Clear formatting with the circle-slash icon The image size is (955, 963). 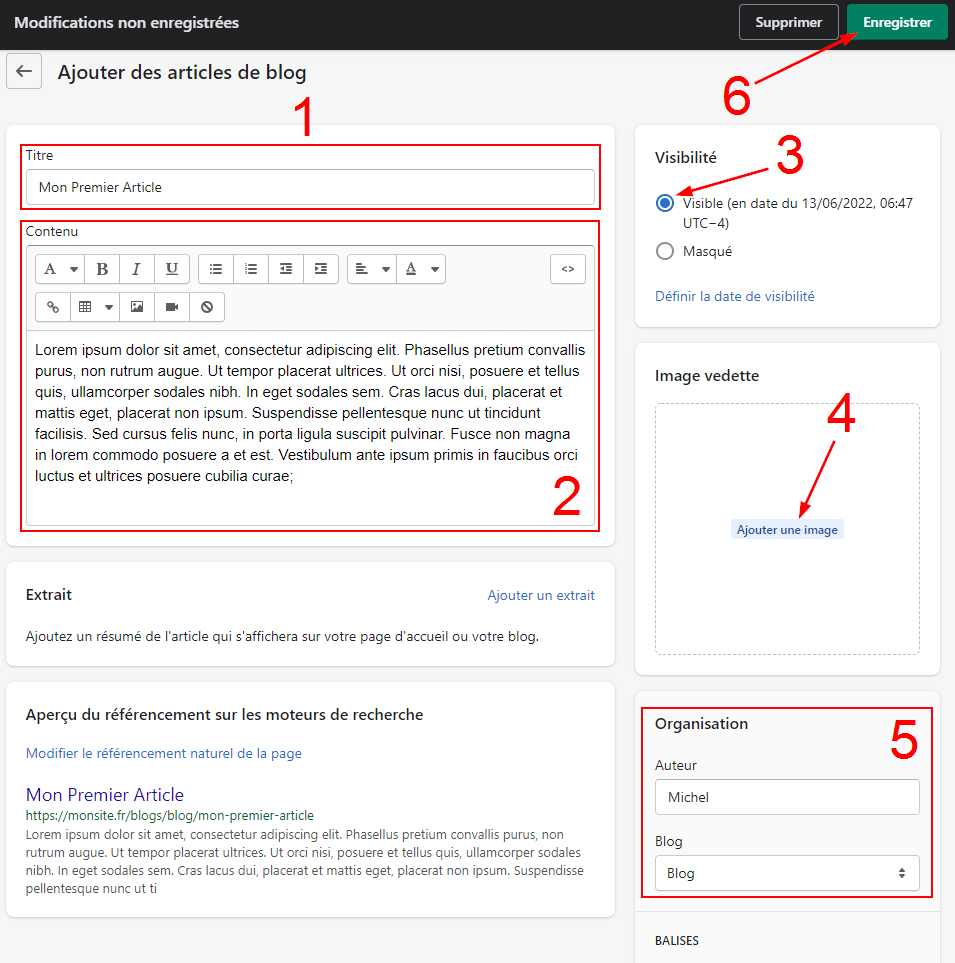point(207,307)
